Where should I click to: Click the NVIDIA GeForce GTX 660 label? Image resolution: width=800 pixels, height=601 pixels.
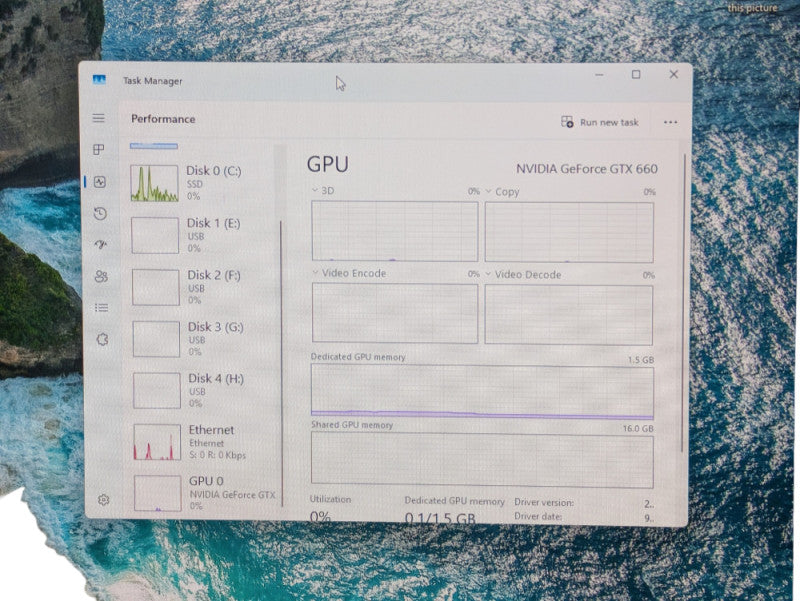tap(587, 169)
